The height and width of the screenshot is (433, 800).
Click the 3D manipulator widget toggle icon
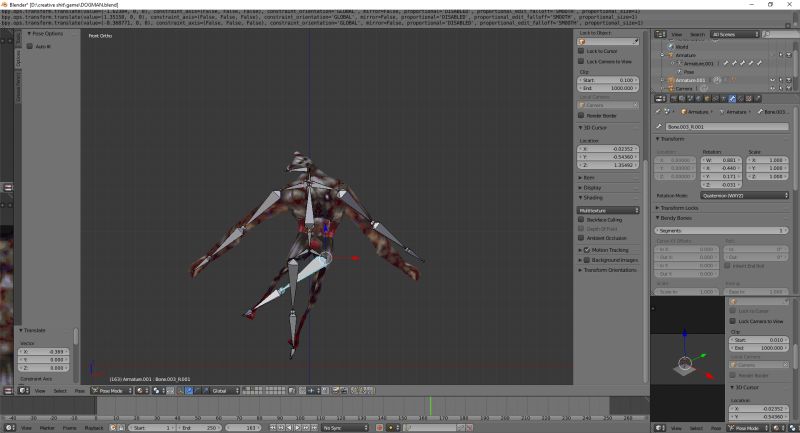coord(180,390)
